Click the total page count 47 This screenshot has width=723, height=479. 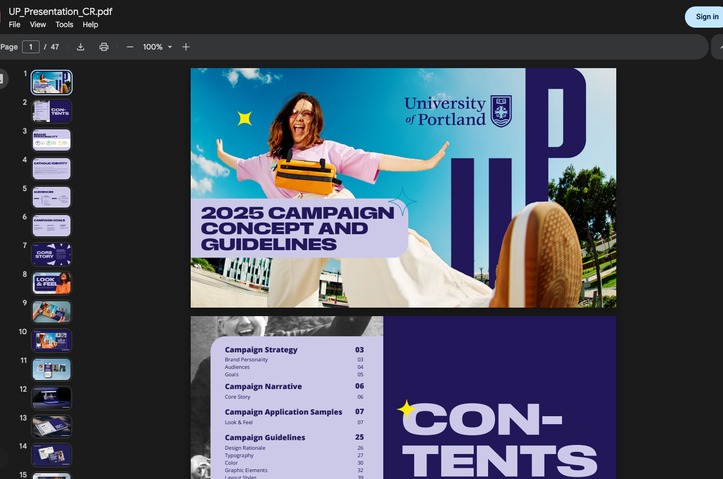(x=55, y=47)
